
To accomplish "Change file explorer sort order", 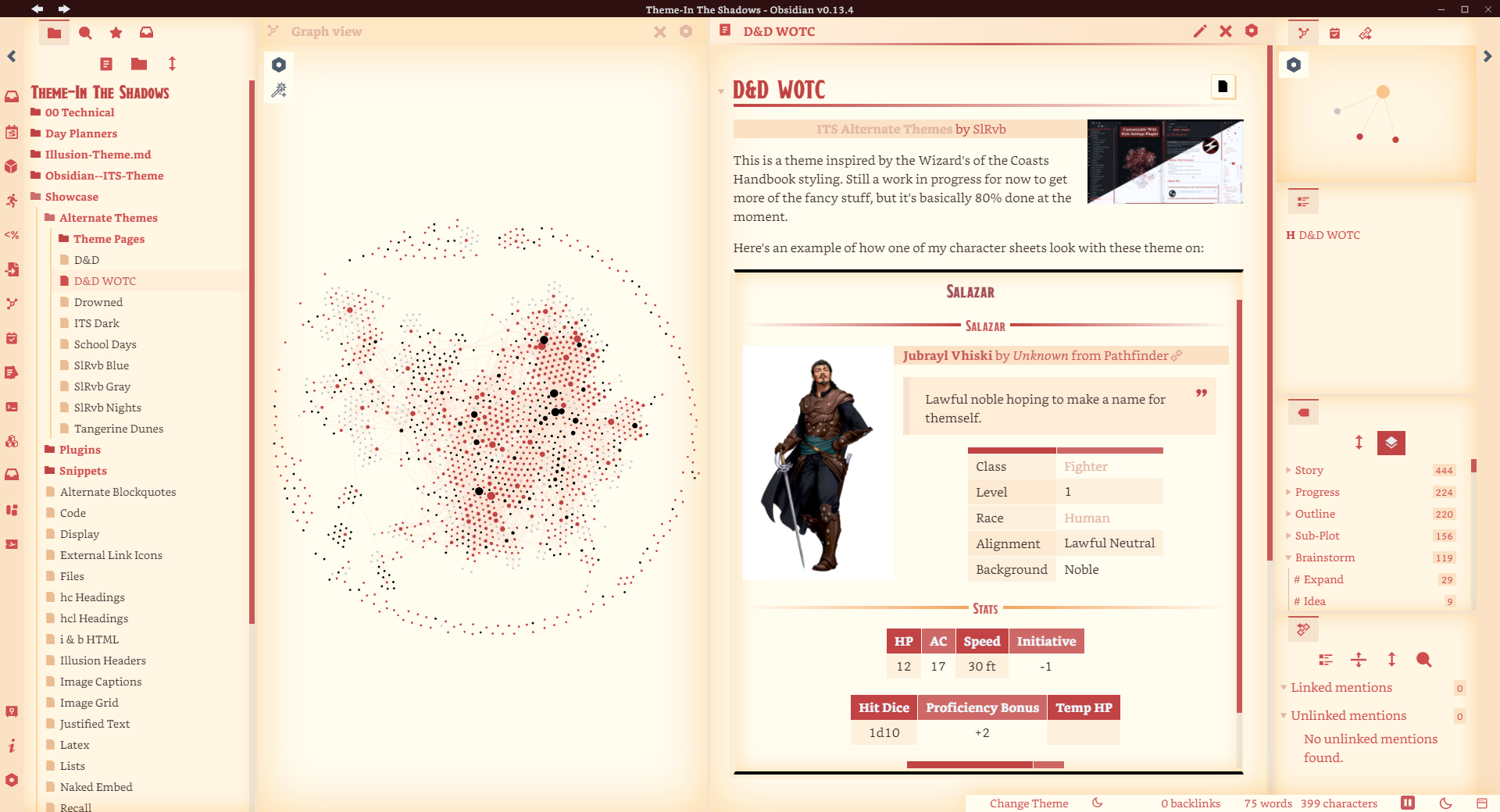I will coord(172,64).
